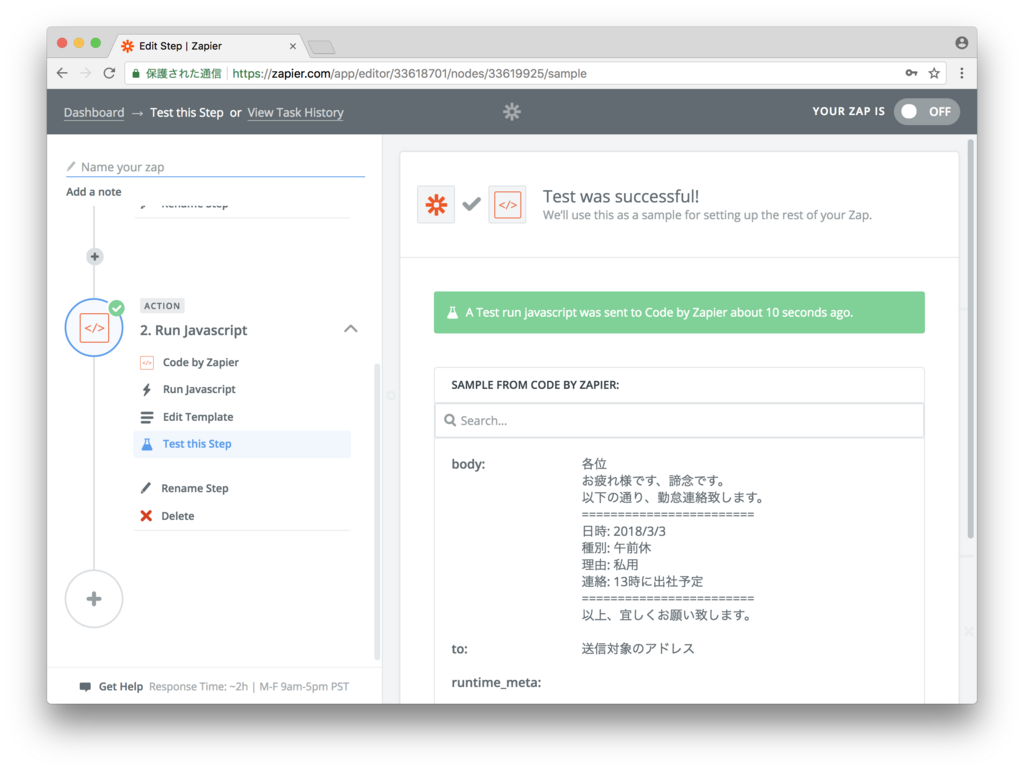The image size is (1024, 771).
Task: Click the left sidebar scrollbar
Action: [377, 512]
